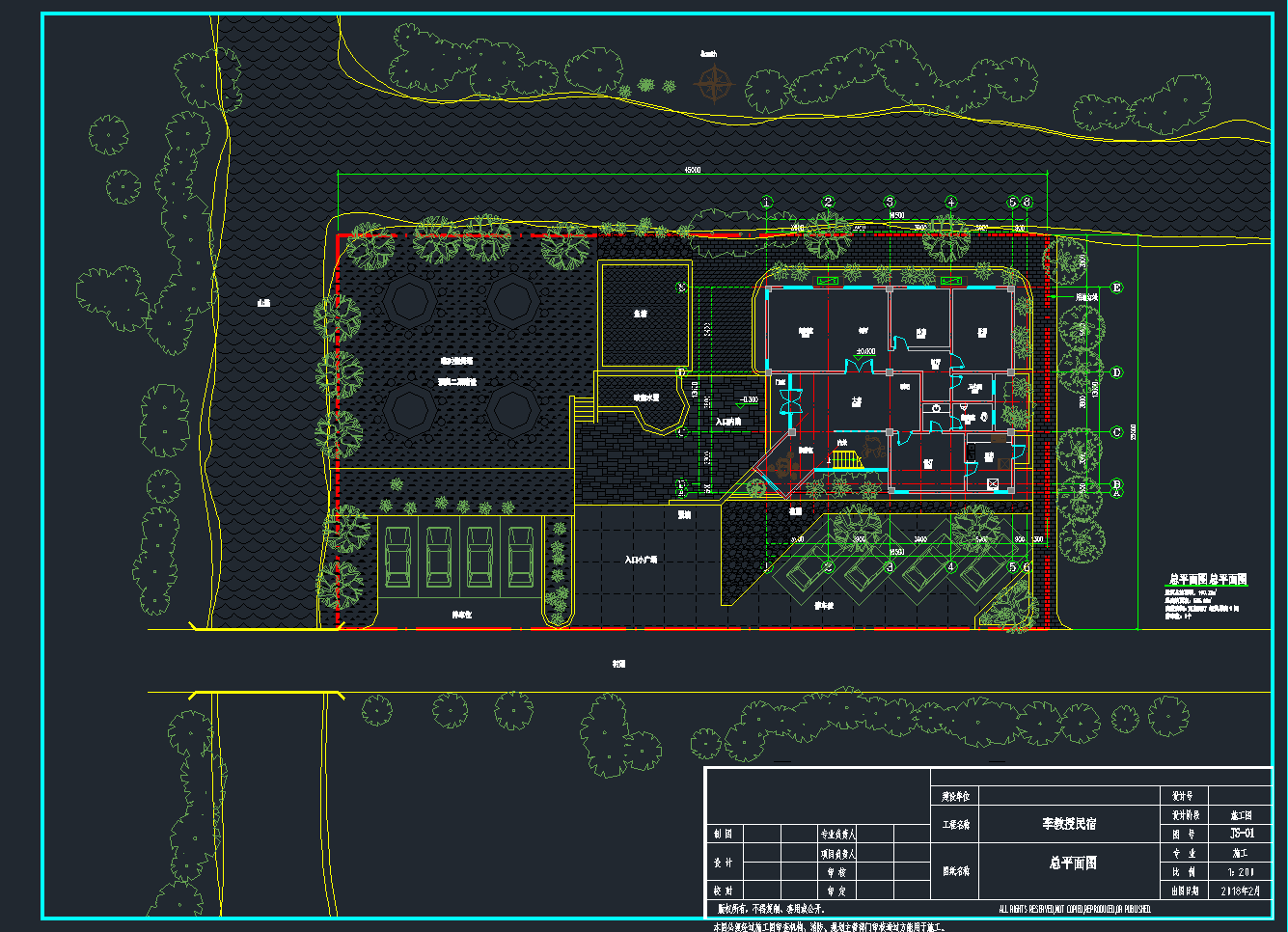Select the upper-left octagonal pavilion symbol

410,301
